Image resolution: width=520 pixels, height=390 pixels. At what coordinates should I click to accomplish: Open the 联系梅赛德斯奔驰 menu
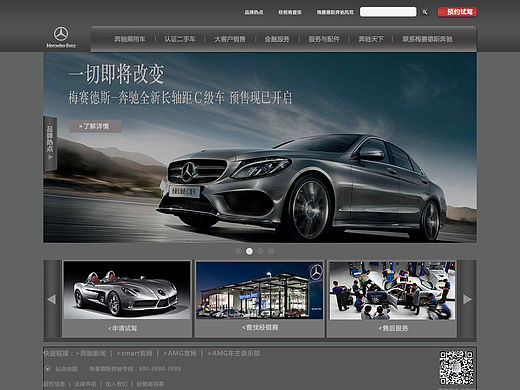pos(427,39)
